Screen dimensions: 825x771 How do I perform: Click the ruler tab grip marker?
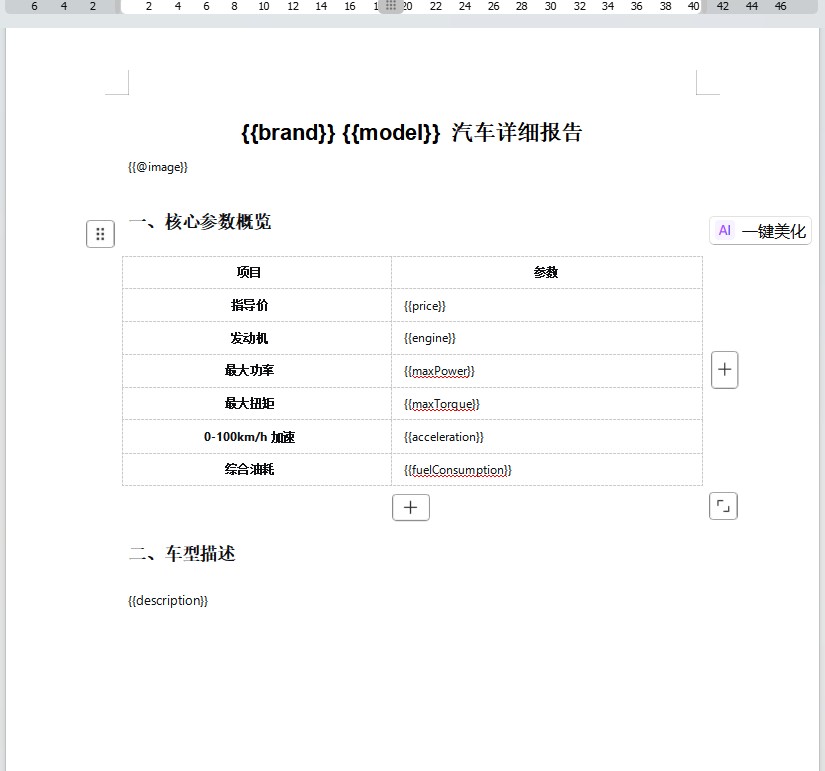[391, 6]
